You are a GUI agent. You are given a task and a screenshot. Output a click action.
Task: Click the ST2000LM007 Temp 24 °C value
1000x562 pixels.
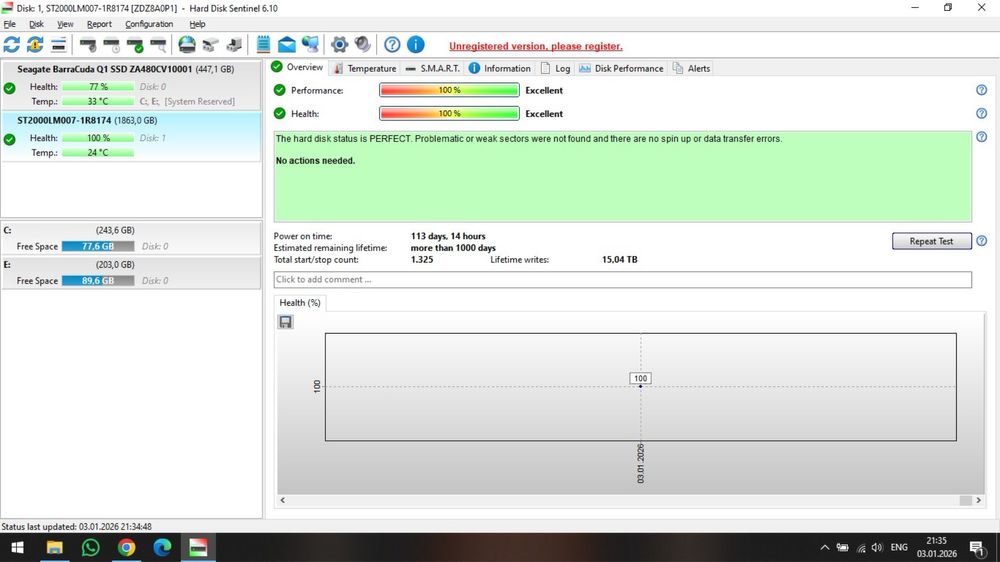(98, 152)
